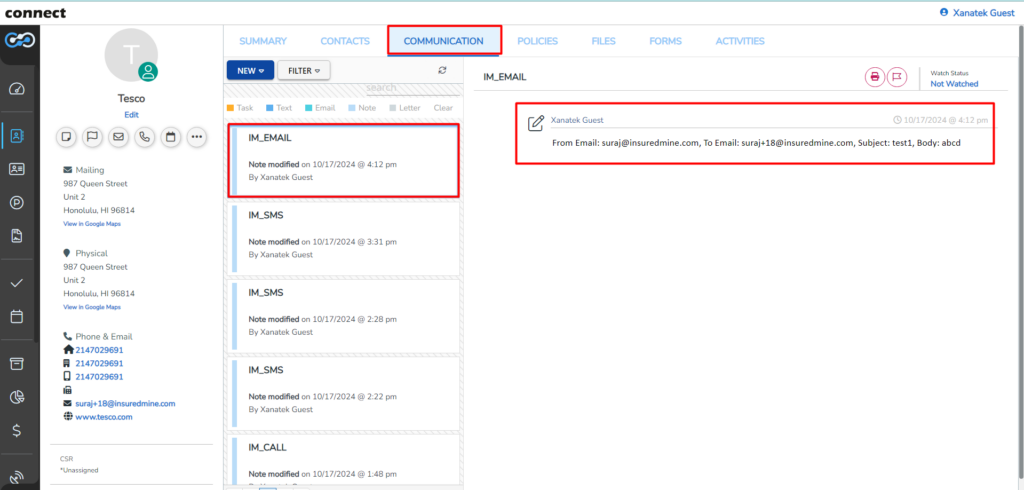Switch to the CONTACTS tab
The image size is (1024, 490).
345,41
